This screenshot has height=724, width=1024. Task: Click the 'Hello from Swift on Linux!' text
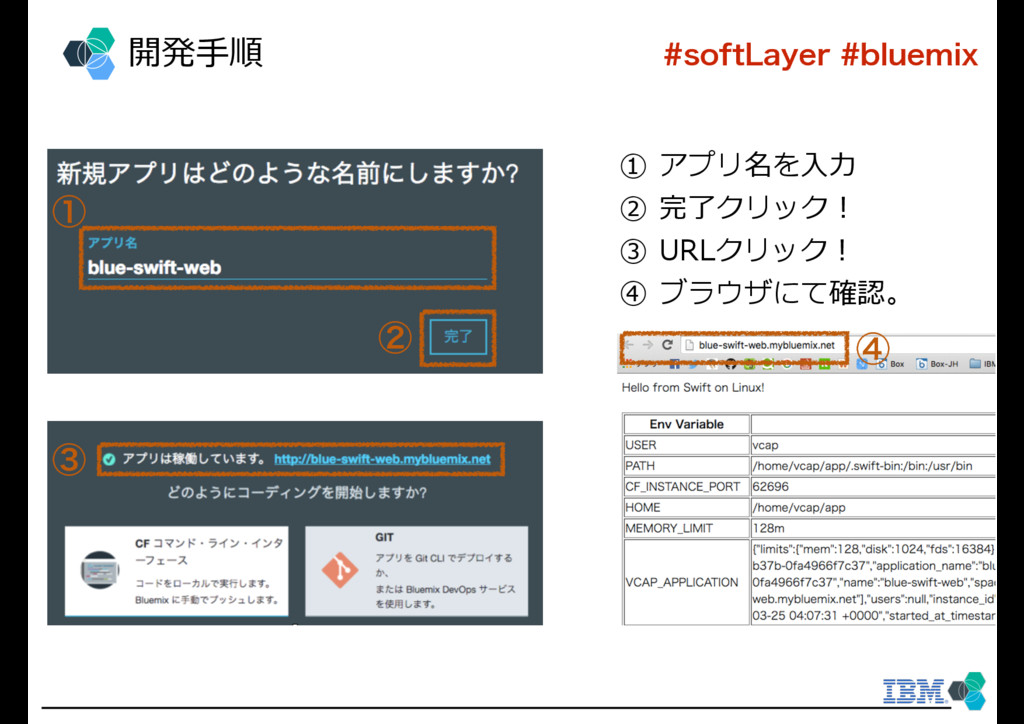(693, 387)
